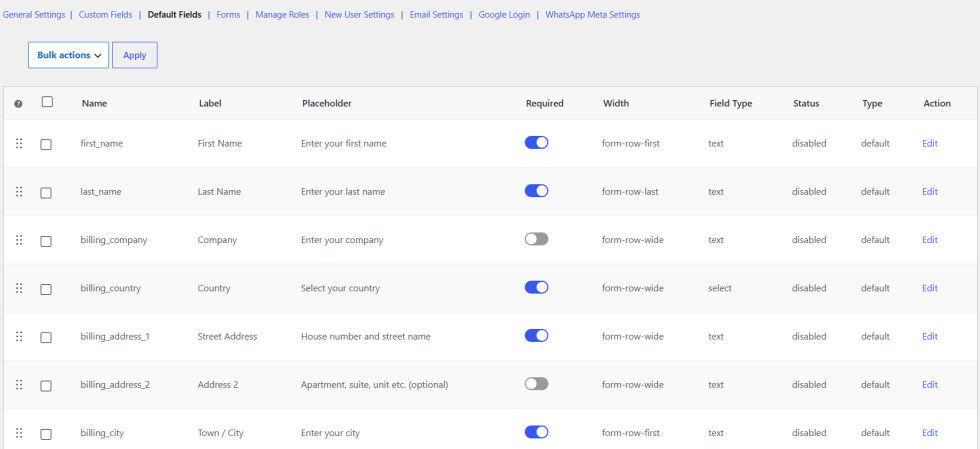Edit the last_name field
980x449 pixels.
[x=930, y=192]
